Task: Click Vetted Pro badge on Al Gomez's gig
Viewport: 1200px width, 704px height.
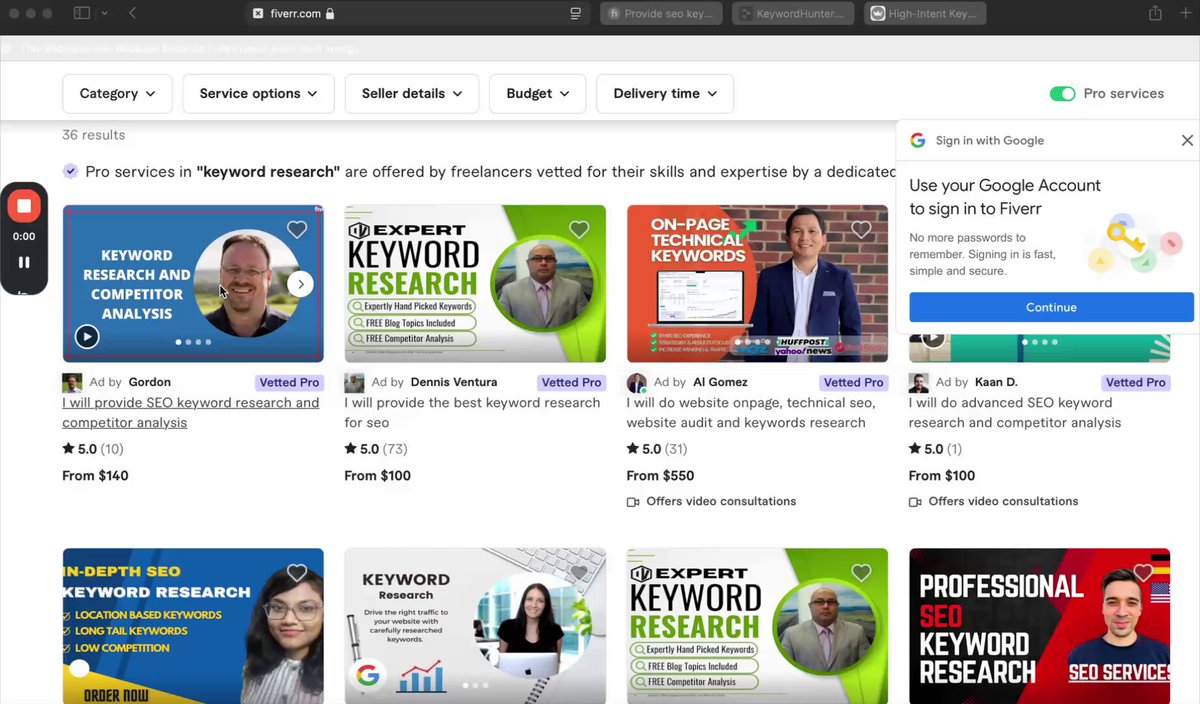Action: pyautogui.click(x=853, y=382)
